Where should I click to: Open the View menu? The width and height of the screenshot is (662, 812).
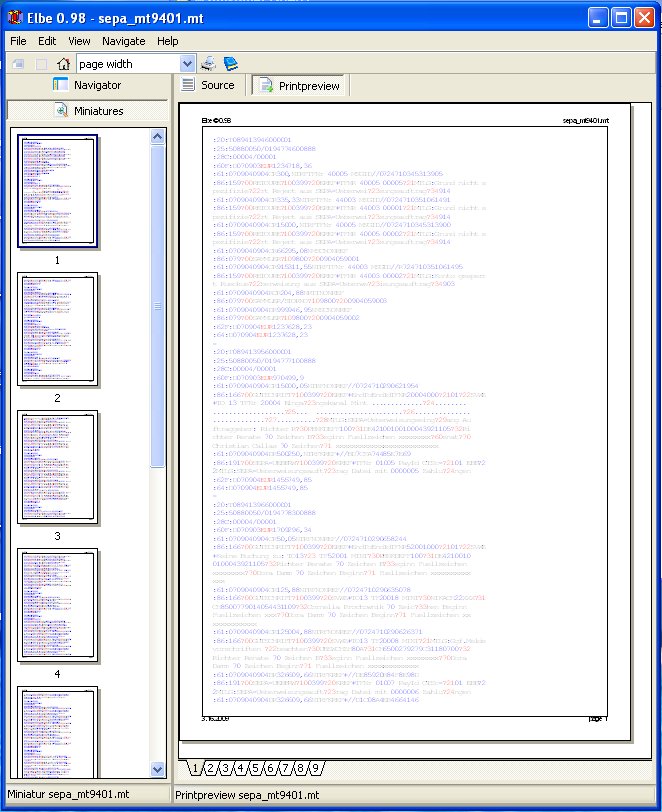(79, 41)
